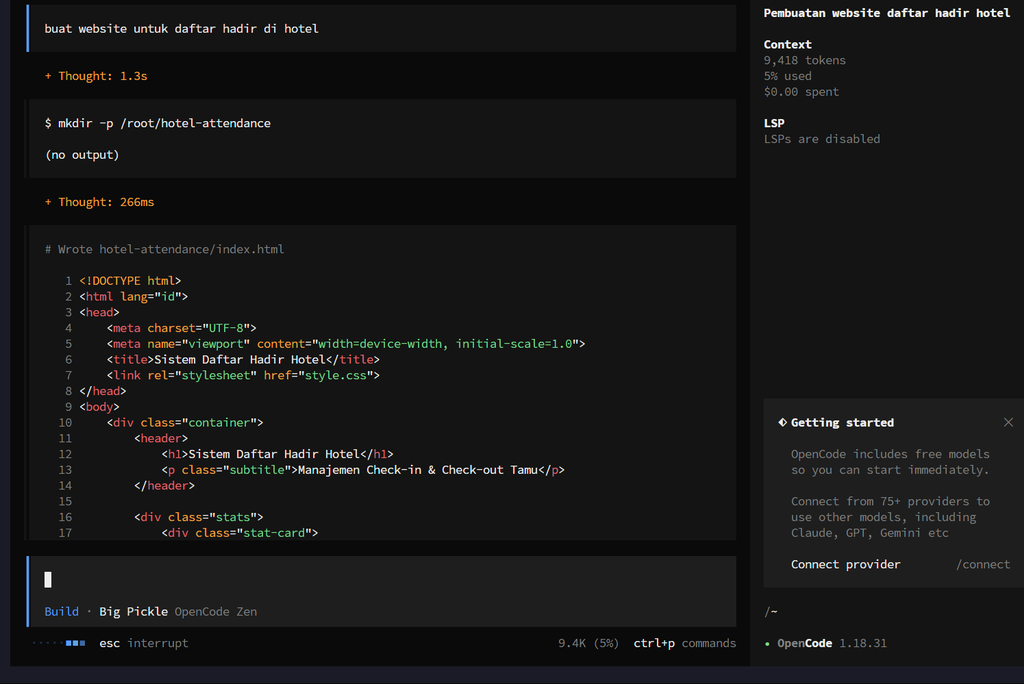Click the '/~' working directory path
This screenshot has width=1024, height=684.
click(x=771, y=611)
